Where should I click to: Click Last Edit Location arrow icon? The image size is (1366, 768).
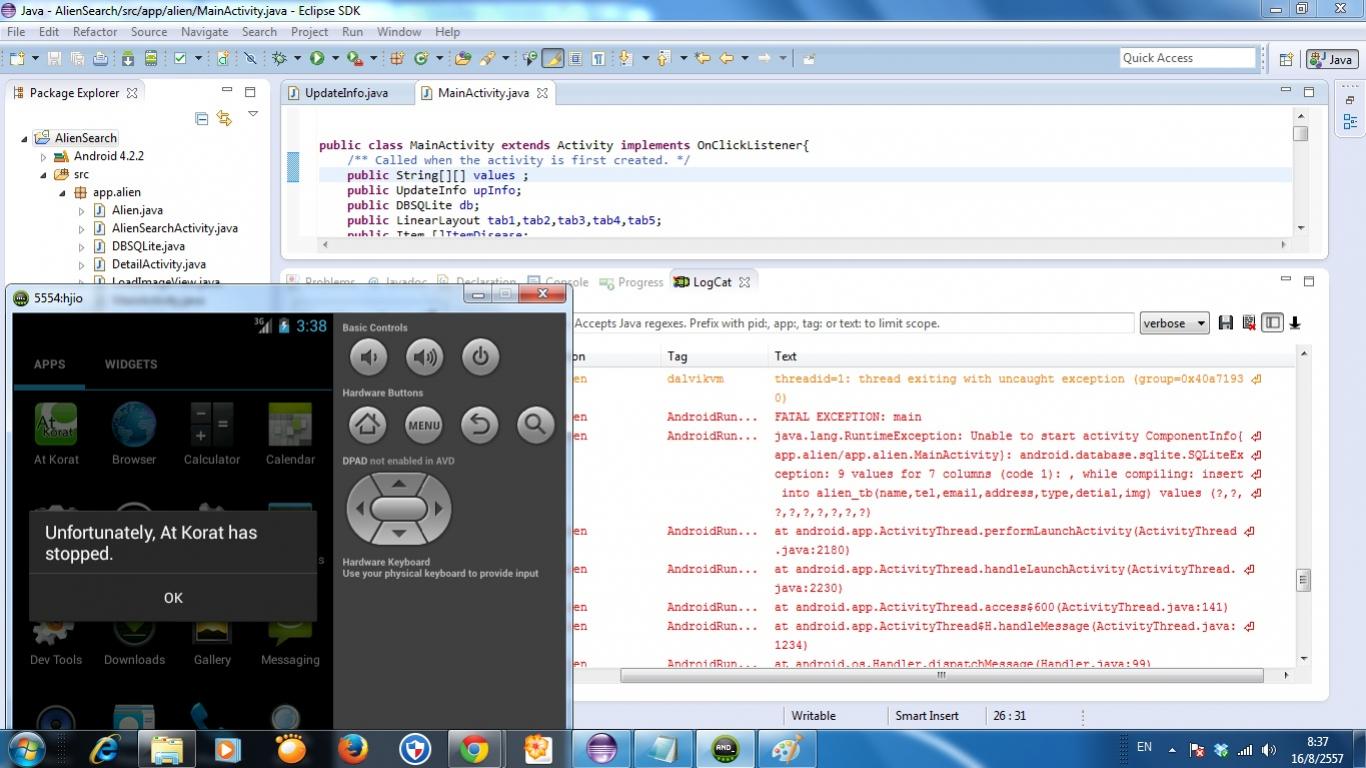[703, 58]
